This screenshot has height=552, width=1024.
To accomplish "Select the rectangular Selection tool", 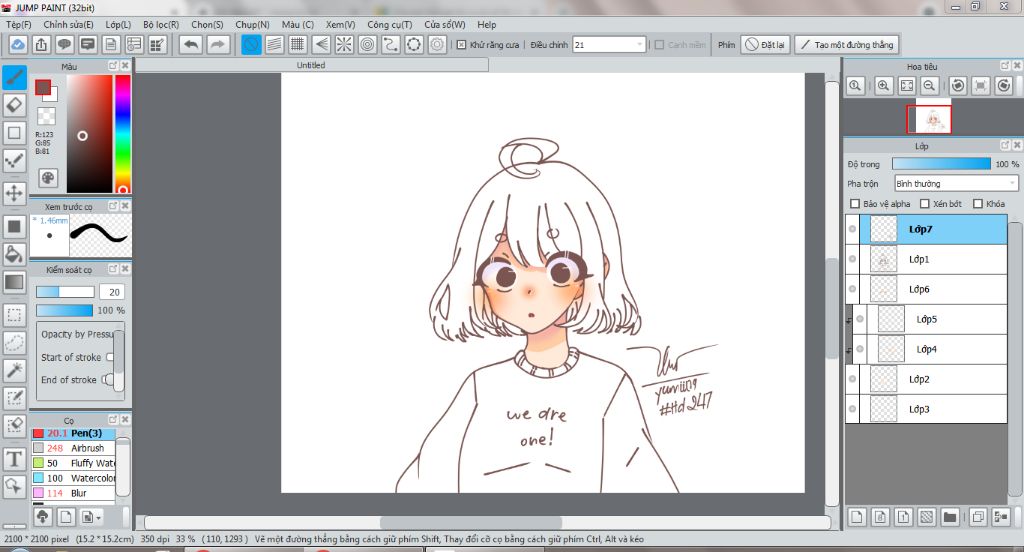I will [x=14, y=315].
